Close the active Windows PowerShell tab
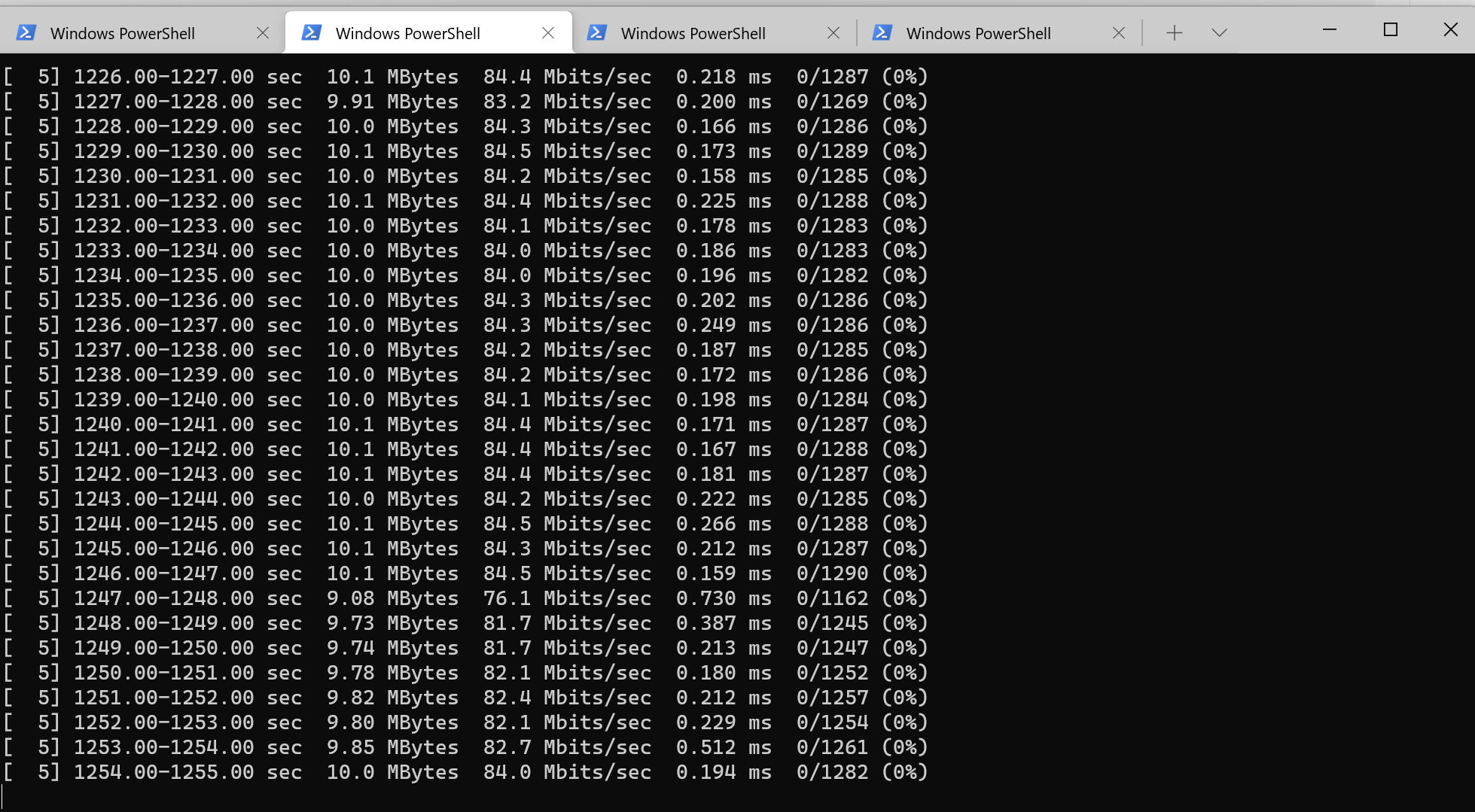 548,32
